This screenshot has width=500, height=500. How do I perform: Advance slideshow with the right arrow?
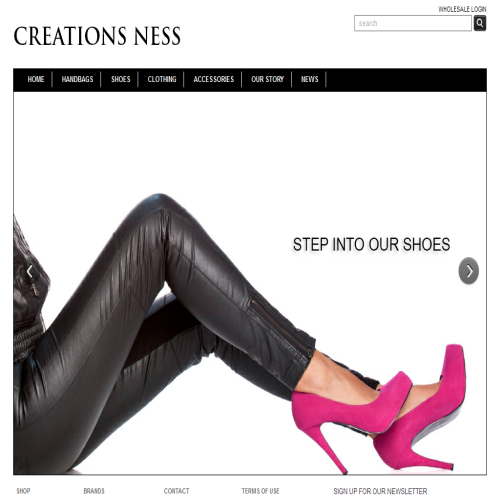[x=469, y=271]
